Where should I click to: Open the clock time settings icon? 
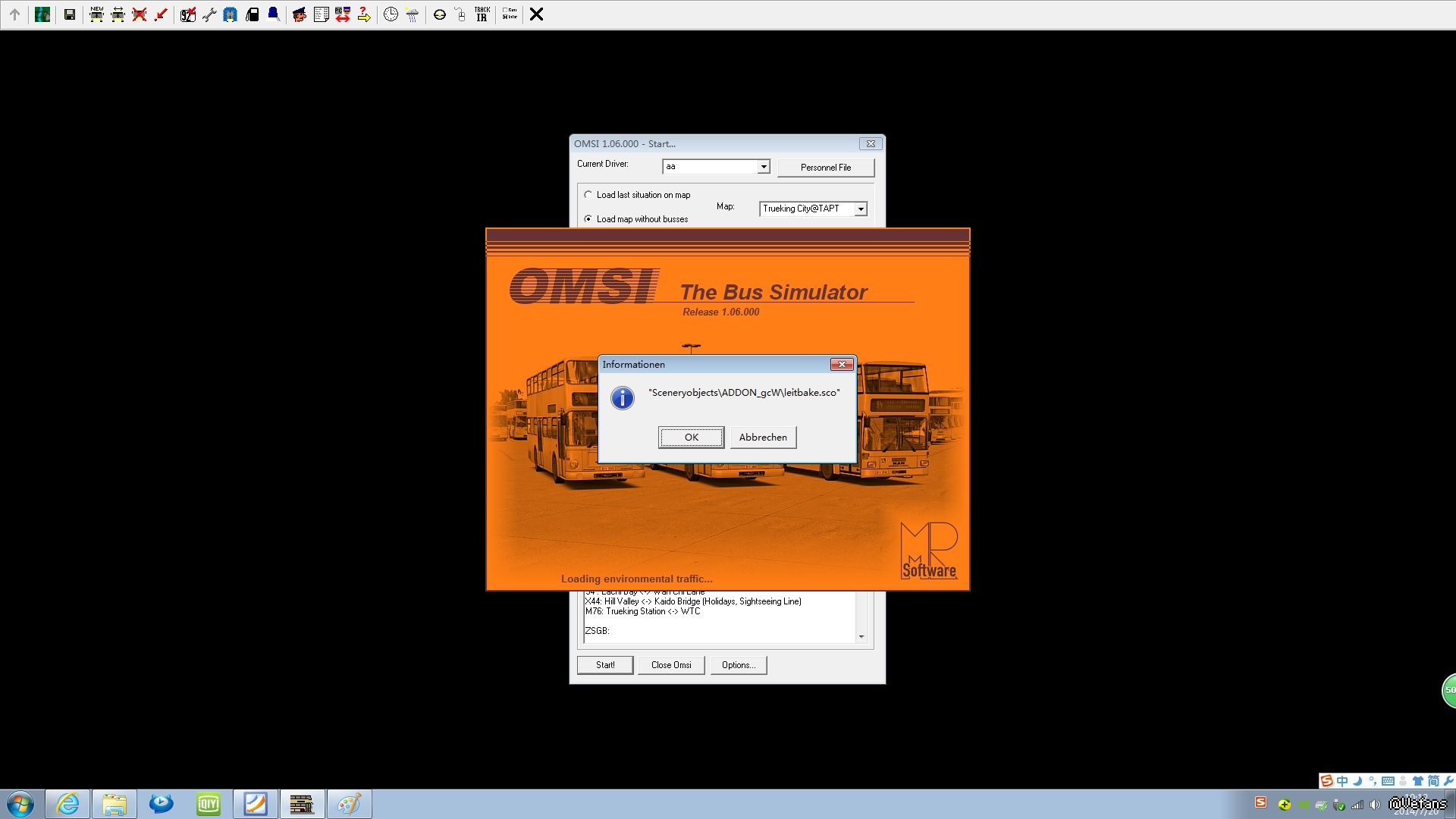pyautogui.click(x=391, y=14)
